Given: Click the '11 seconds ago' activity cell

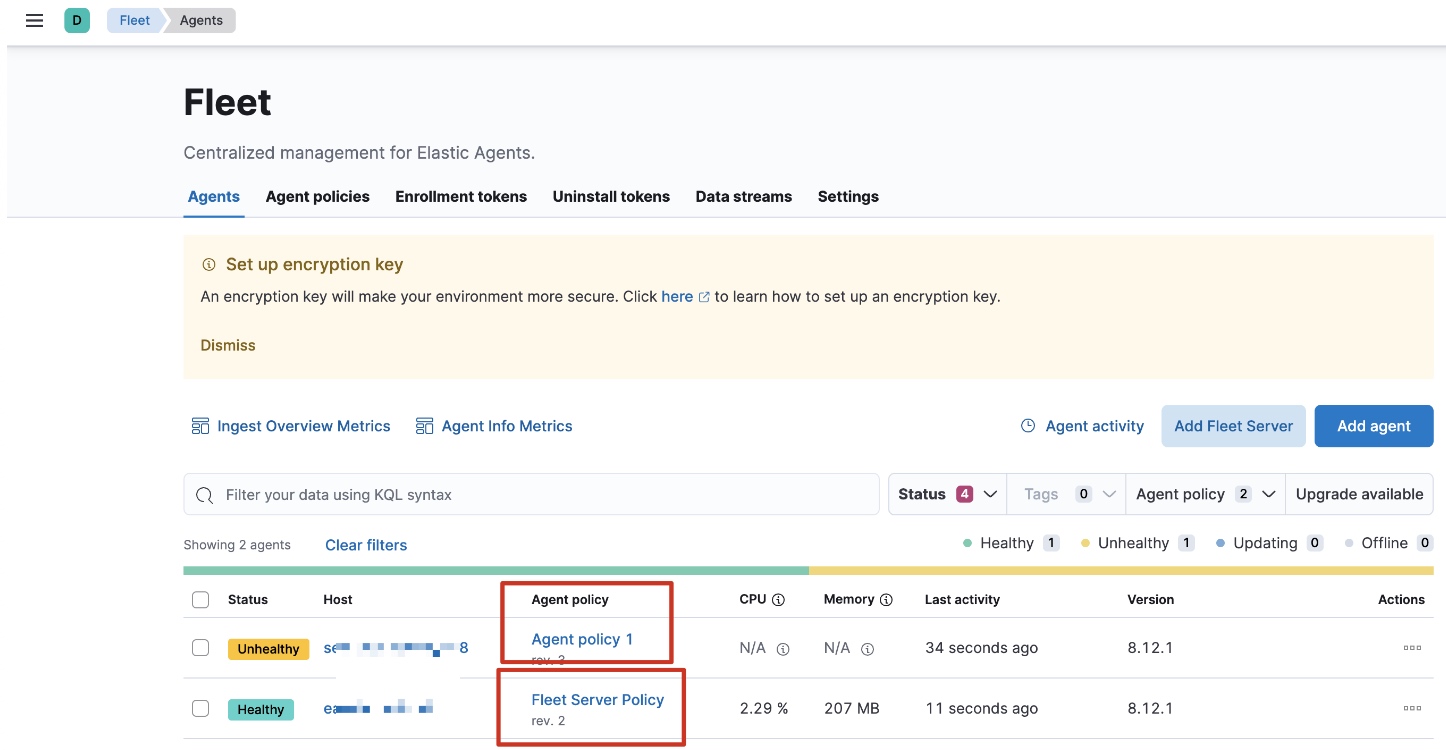Looking at the screenshot, I should click(x=981, y=709).
